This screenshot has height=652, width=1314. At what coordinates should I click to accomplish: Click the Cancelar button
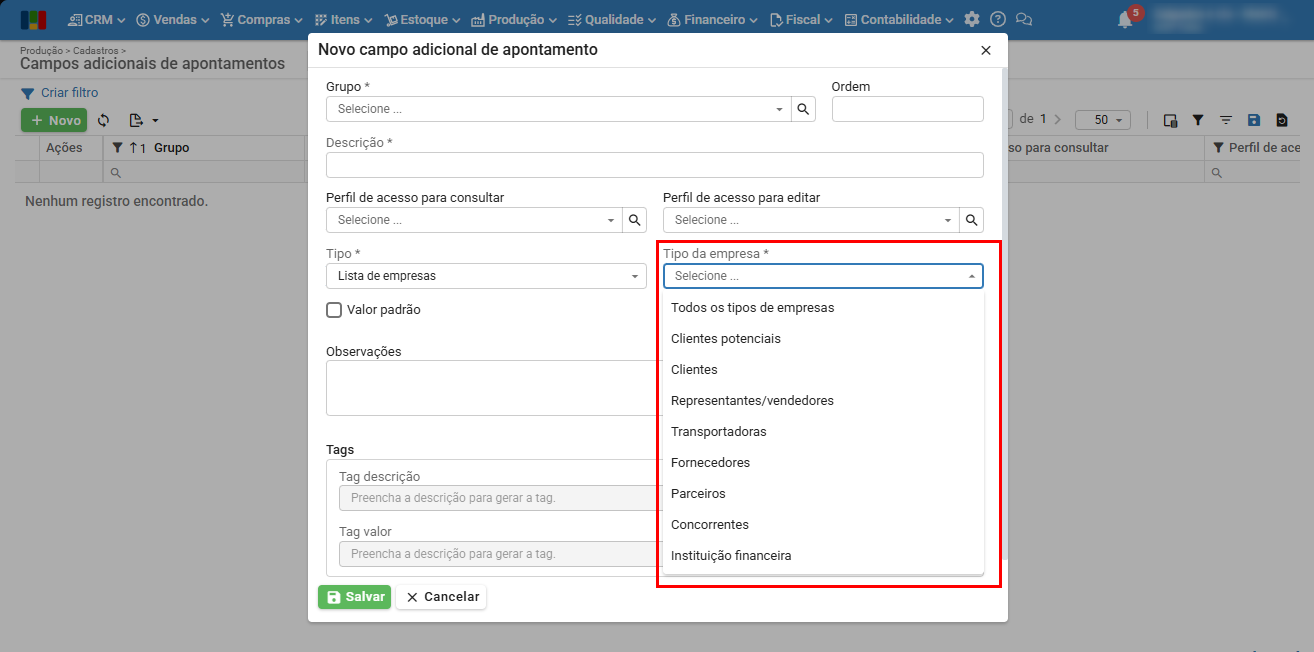(x=441, y=597)
